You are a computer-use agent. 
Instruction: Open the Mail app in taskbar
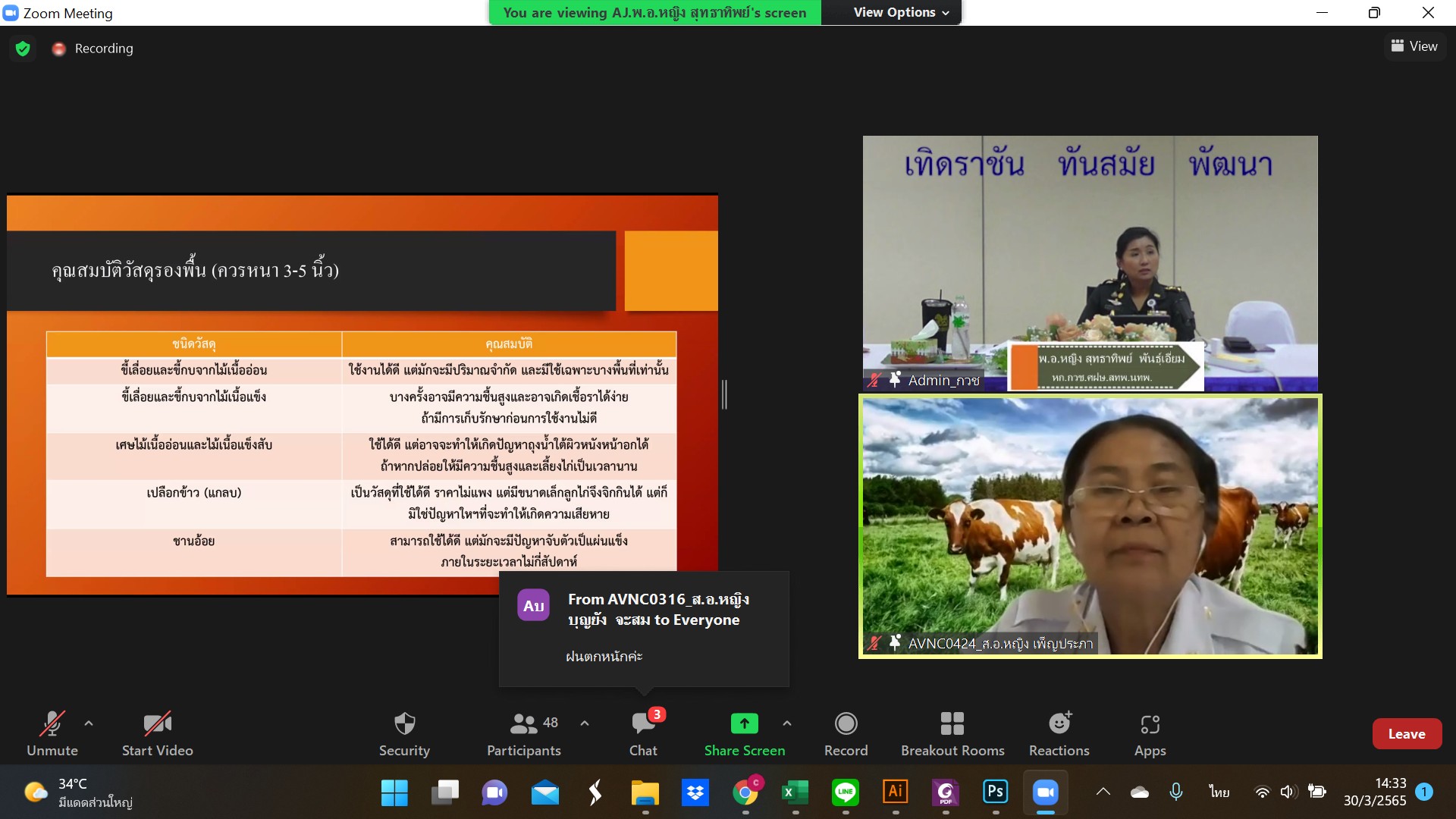(544, 792)
